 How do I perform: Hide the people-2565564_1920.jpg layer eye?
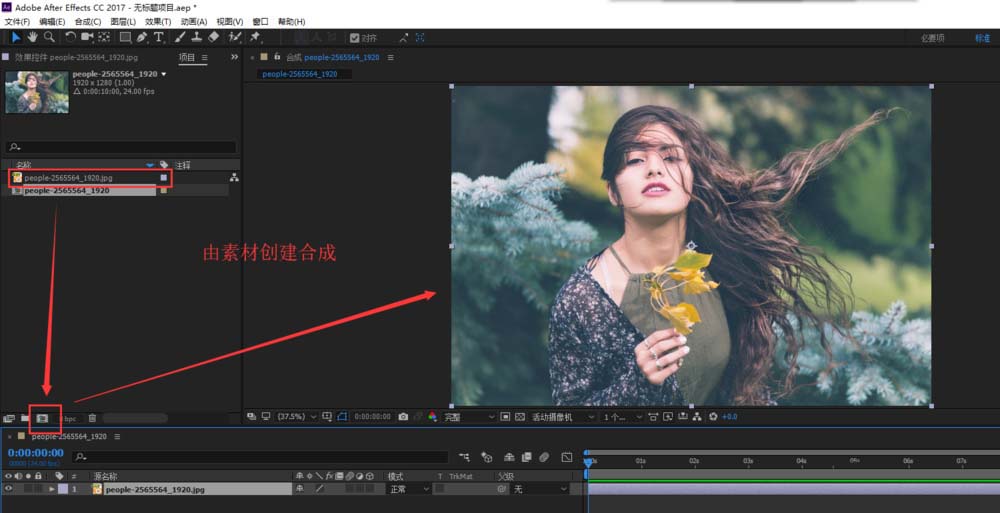8,489
